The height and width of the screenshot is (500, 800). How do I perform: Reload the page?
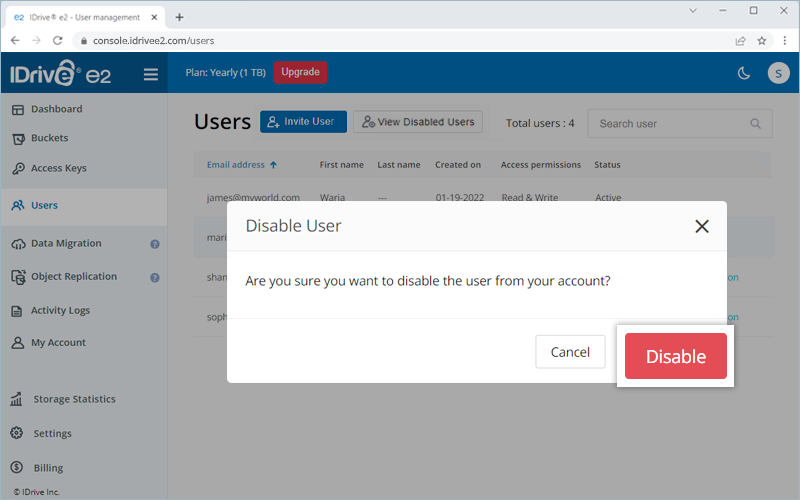click(x=58, y=40)
